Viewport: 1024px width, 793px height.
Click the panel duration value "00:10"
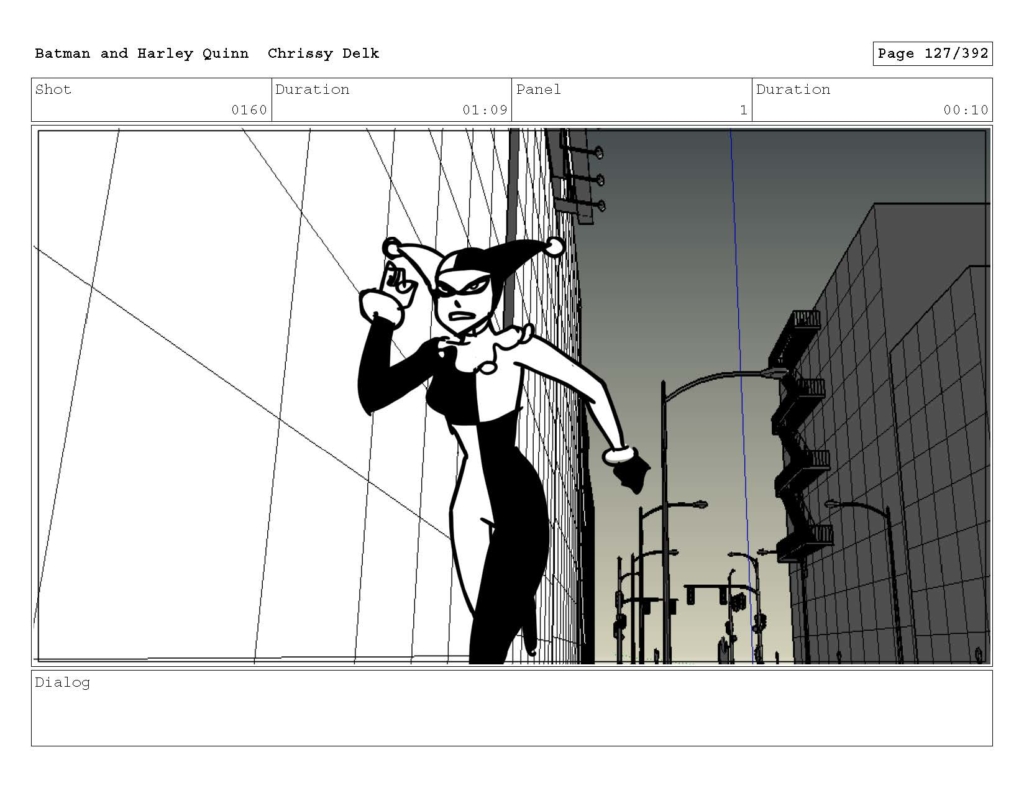966,110
